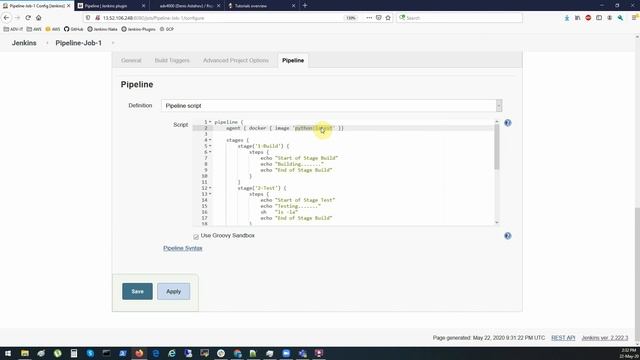The image size is (640, 360).
Task: Open the Pipeline-Job-1 breadcrumb link
Action: 78,43
